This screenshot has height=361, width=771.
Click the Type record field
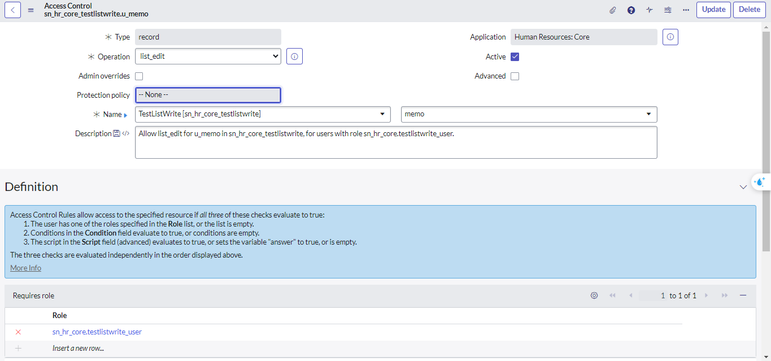pos(208,37)
